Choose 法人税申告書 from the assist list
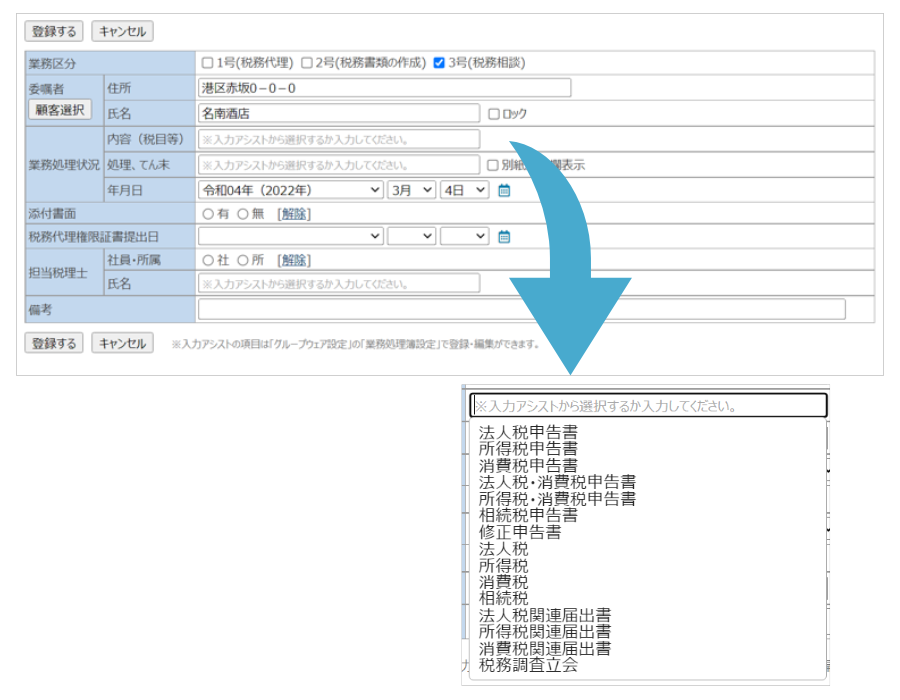Screen dimensions: 900x700 click(x=528, y=433)
